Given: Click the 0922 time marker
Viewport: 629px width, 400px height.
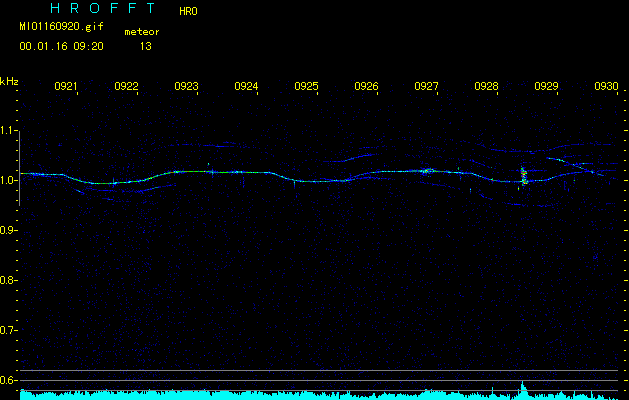Looking at the screenshot, I should (126, 86).
